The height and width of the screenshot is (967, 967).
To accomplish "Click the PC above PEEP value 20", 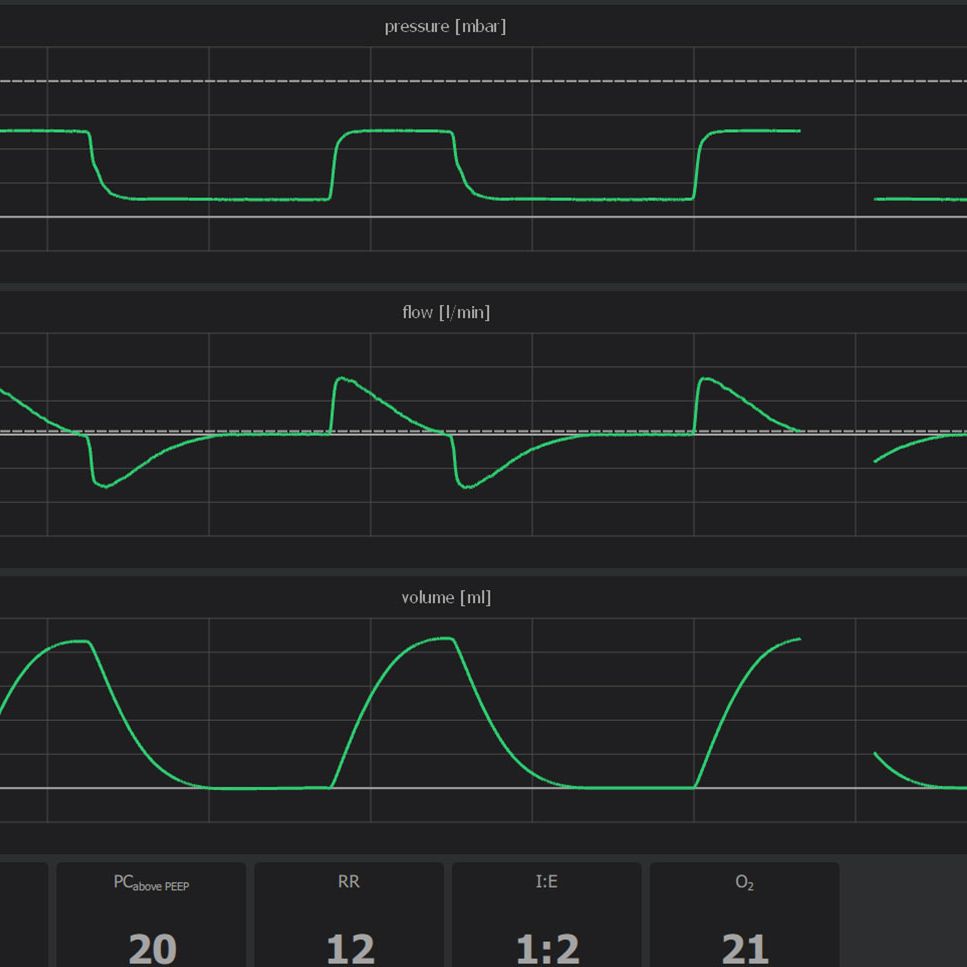I will point(152,948).
